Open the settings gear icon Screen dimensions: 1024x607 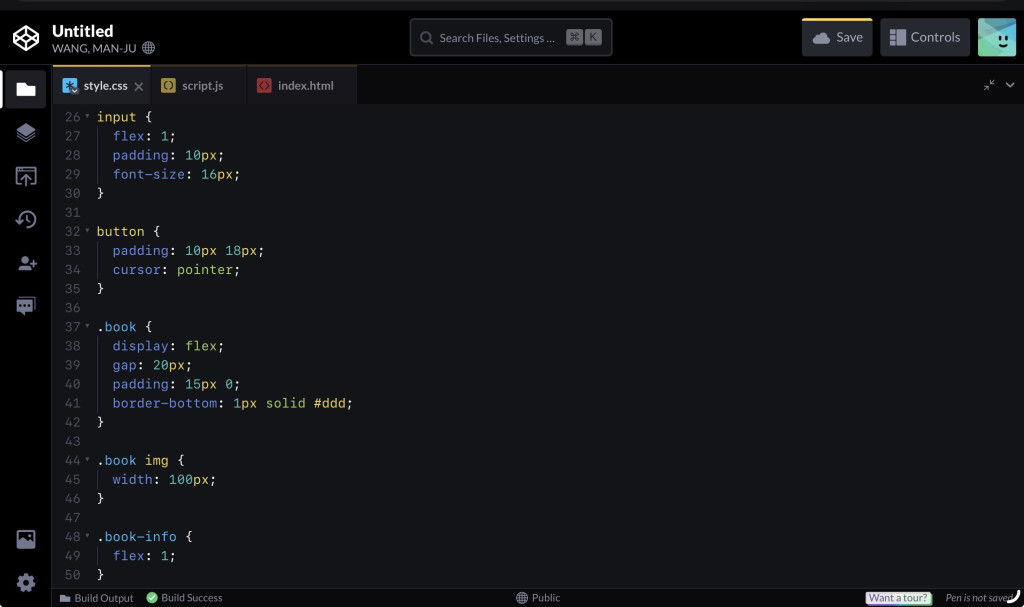click(25, 582)
